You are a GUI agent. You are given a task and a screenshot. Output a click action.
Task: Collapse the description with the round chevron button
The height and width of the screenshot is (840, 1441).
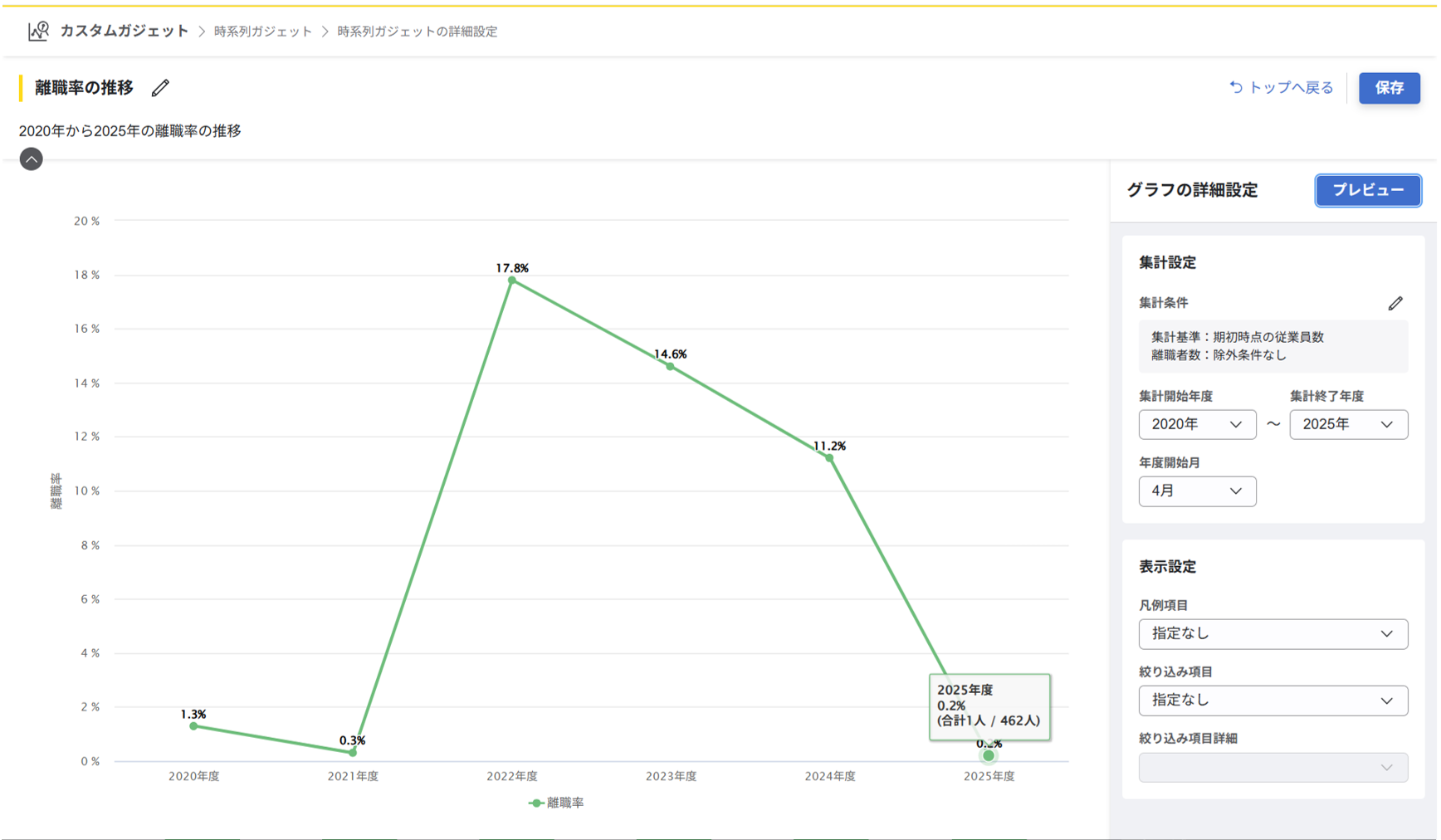31,159
